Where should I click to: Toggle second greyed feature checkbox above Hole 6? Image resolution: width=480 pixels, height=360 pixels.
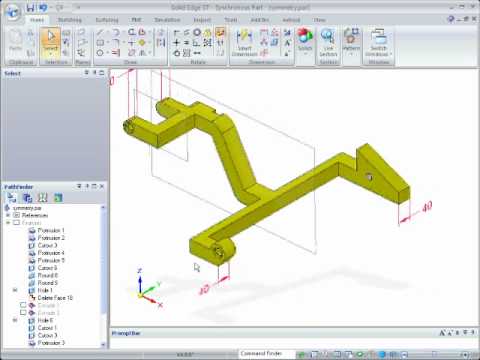pyautogui.click(x=23, y=313)
